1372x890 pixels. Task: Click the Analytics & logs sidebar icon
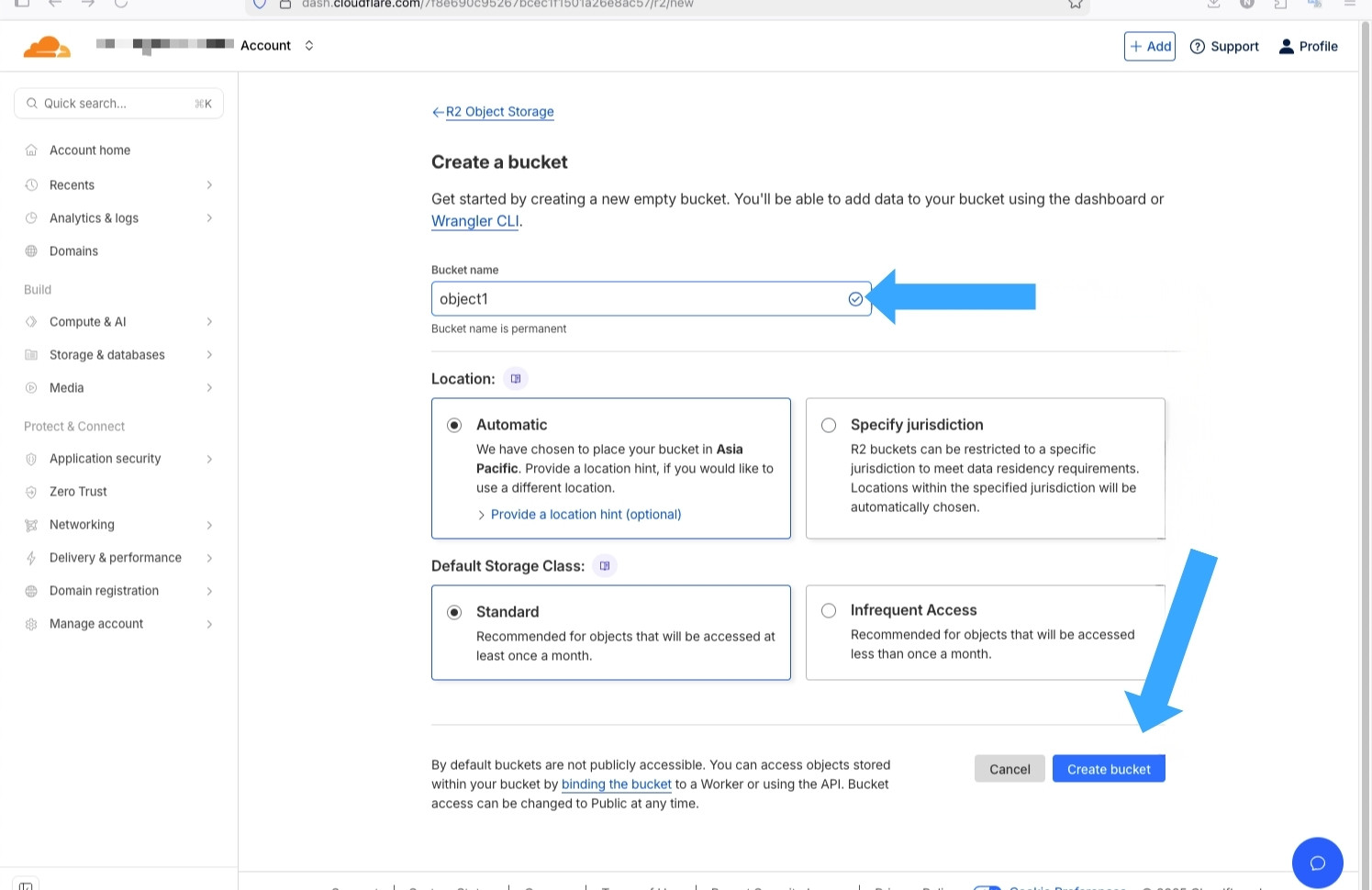click(31, 217)
